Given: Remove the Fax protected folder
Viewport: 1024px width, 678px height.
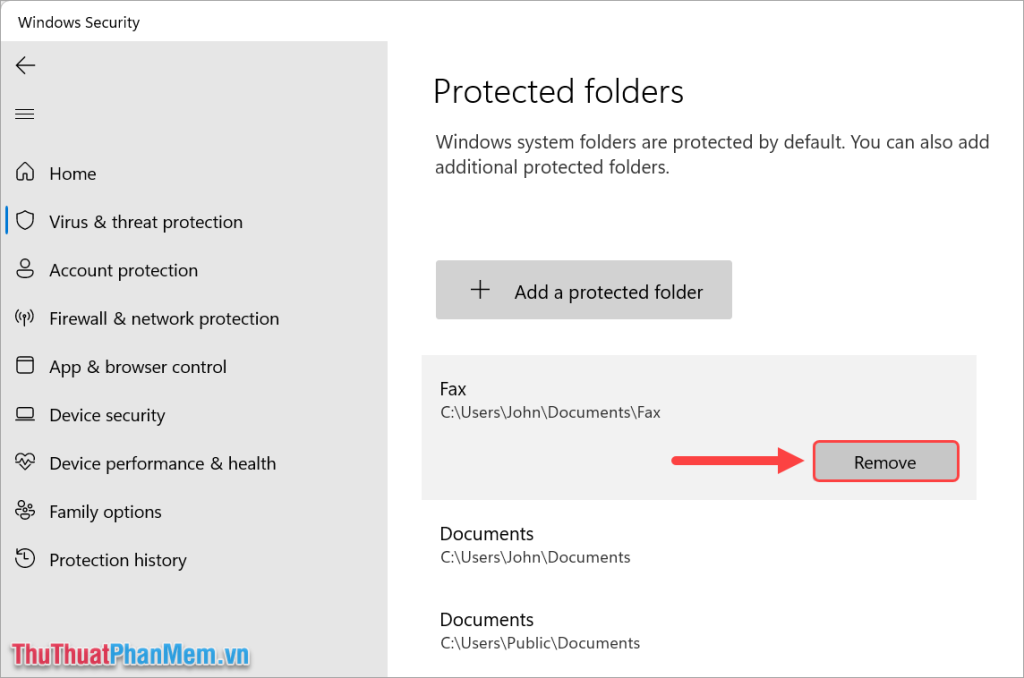Looking at the screenshot, I should [x=886, y=462].
